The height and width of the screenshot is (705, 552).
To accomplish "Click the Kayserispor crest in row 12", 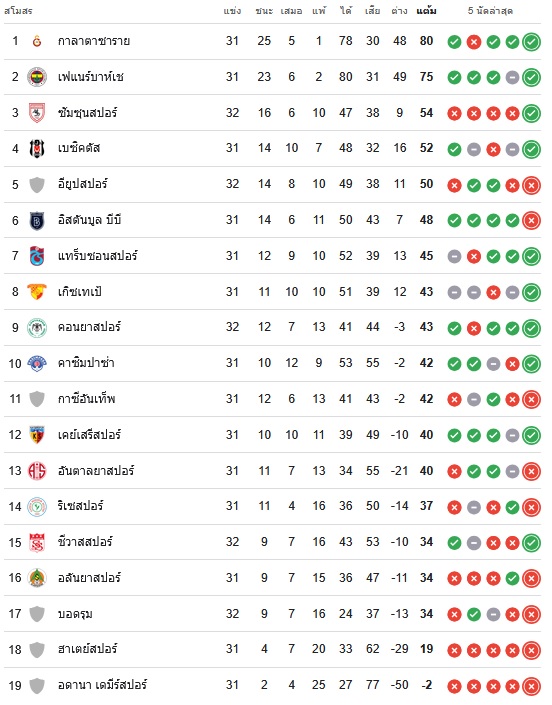I will tap(37, 435).
